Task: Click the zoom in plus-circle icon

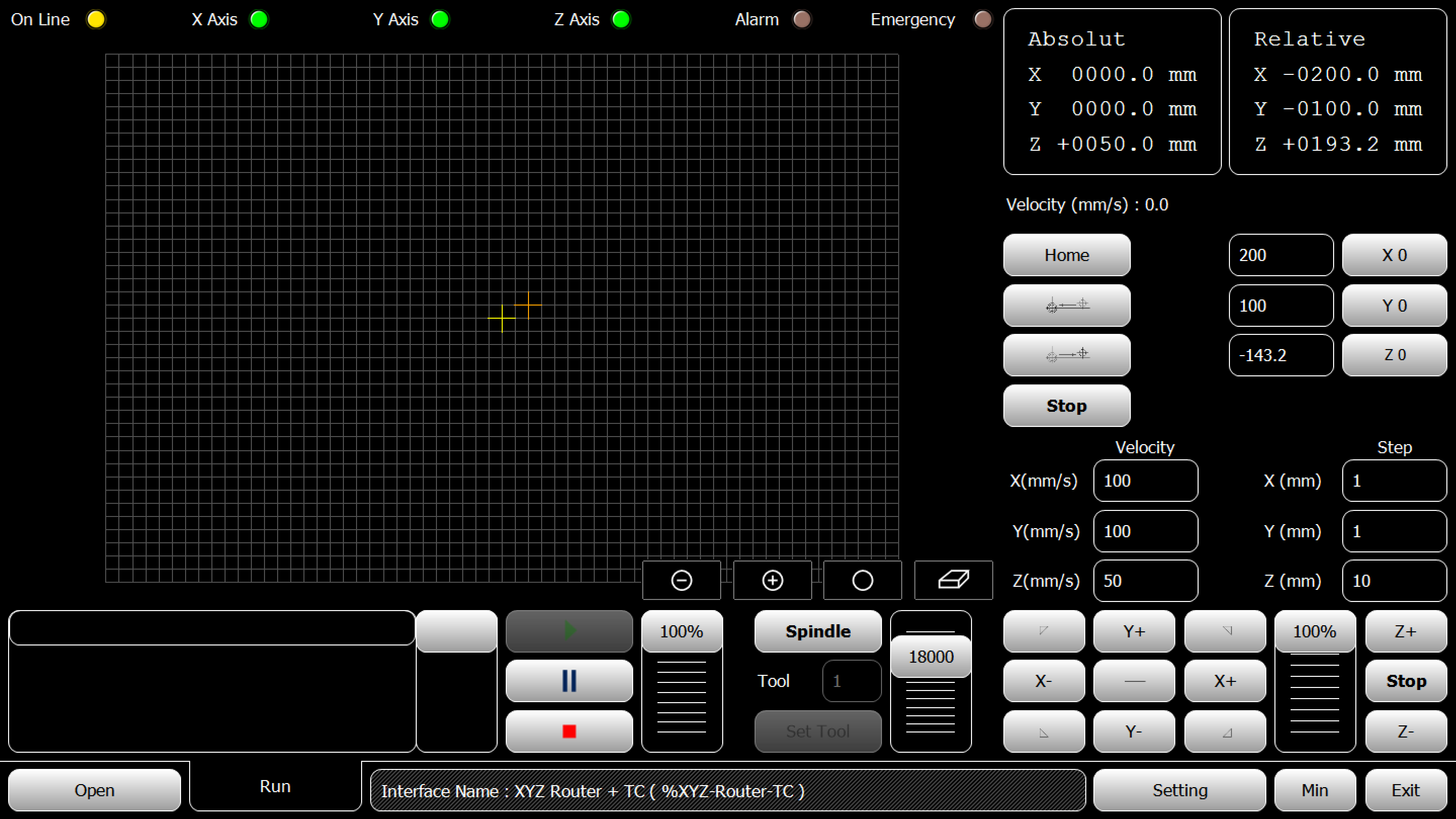Action: [772, 580]
